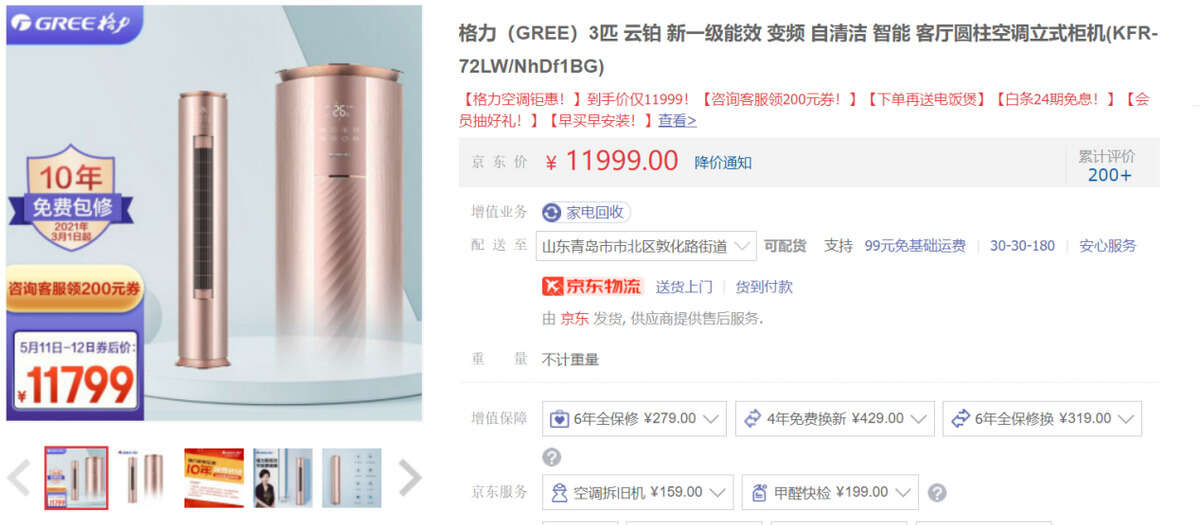Click the 查看> promotions link
This screenshot has width=1200, height=525.
(x=677, y=120)
